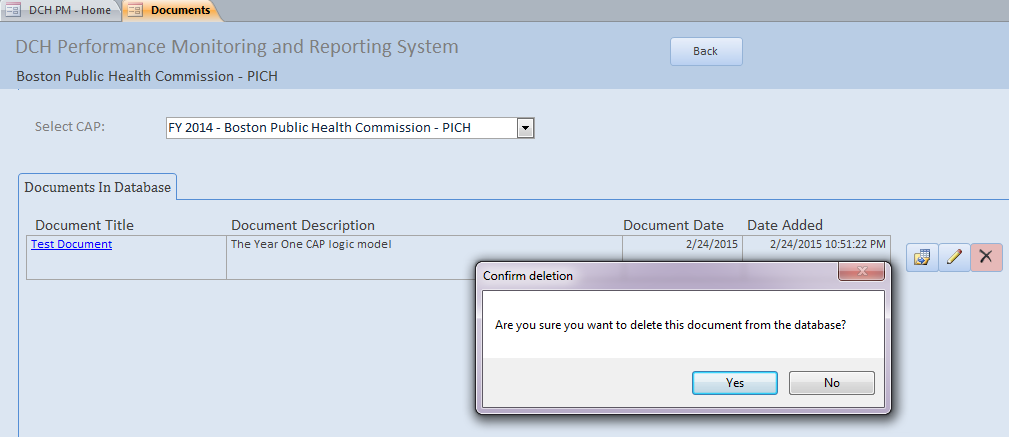The image size is (1009, 437).
Task: Click the Confirm deletion title bar
Action: coord(650,275)
